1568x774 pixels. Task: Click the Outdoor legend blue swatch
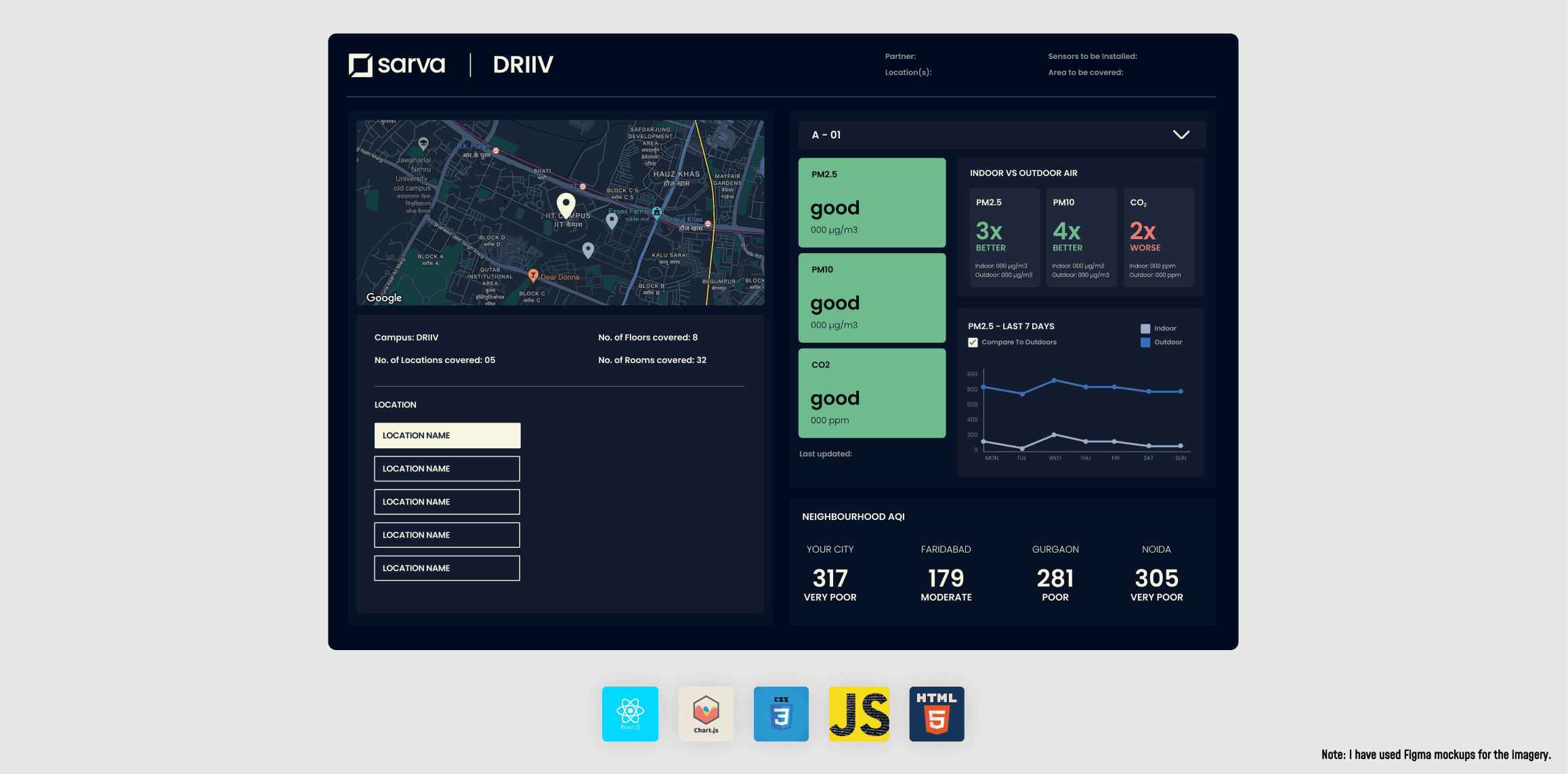click(x=1145, y=343)
